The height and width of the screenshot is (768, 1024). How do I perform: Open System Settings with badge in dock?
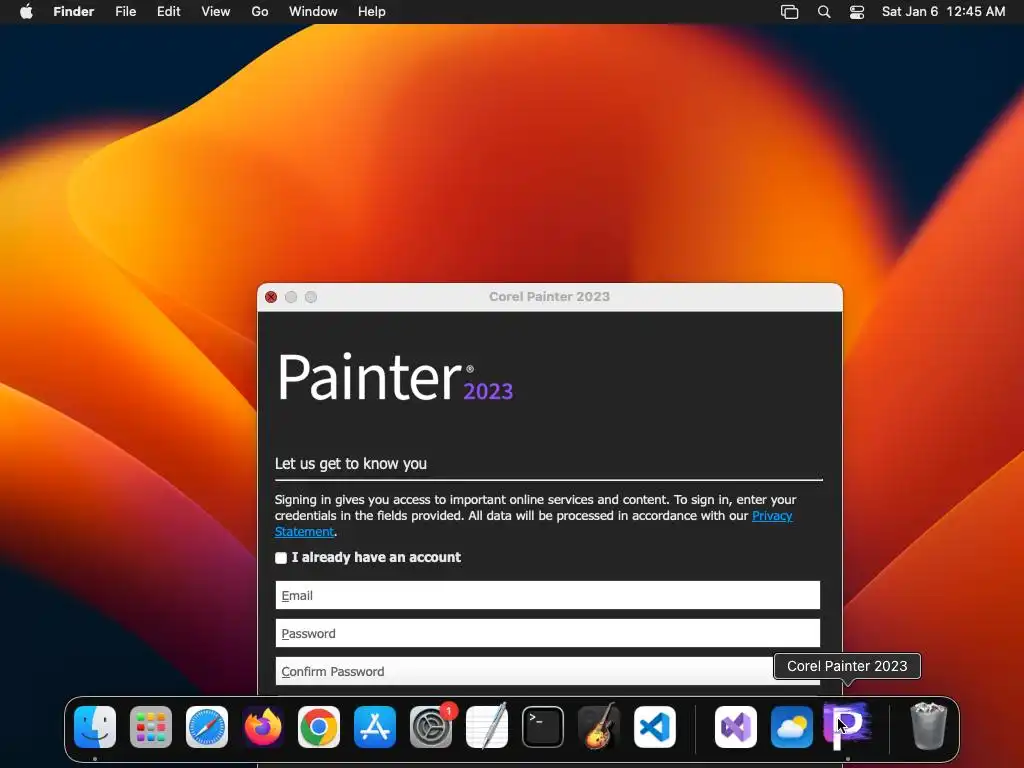pos(431,727)
